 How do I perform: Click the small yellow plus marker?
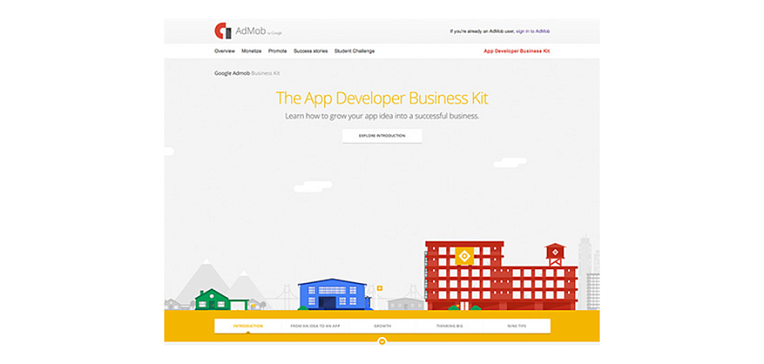click(x=380, y=288)
